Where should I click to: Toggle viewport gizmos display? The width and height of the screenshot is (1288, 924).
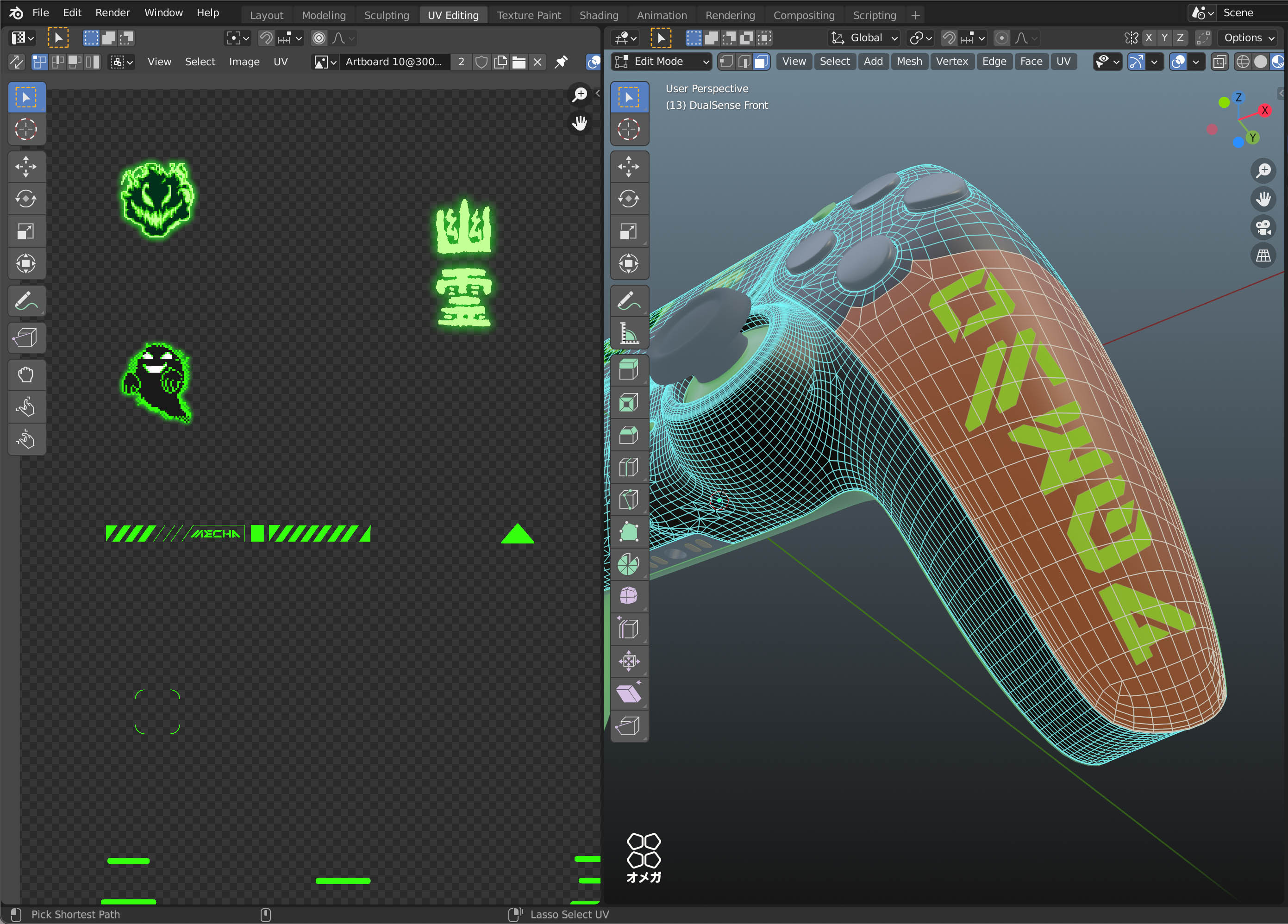click(x=1136, y=61)
